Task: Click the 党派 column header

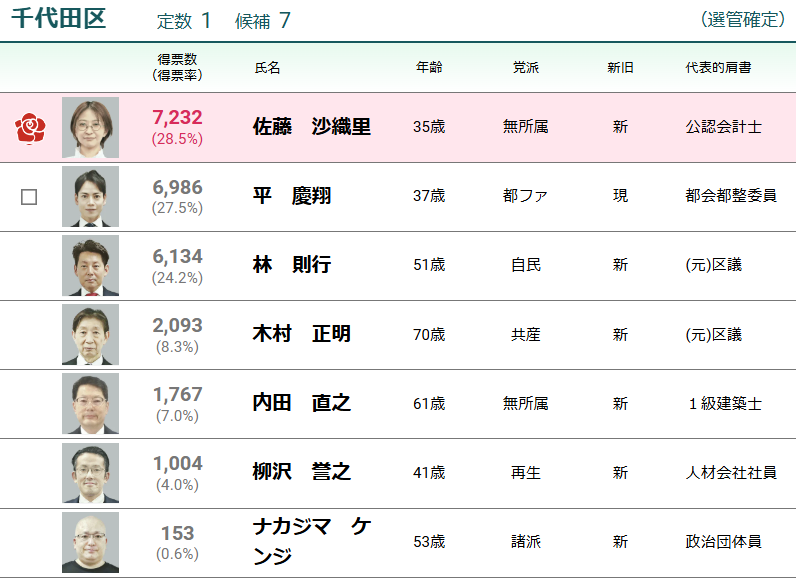Action: [x=525, y=68]
